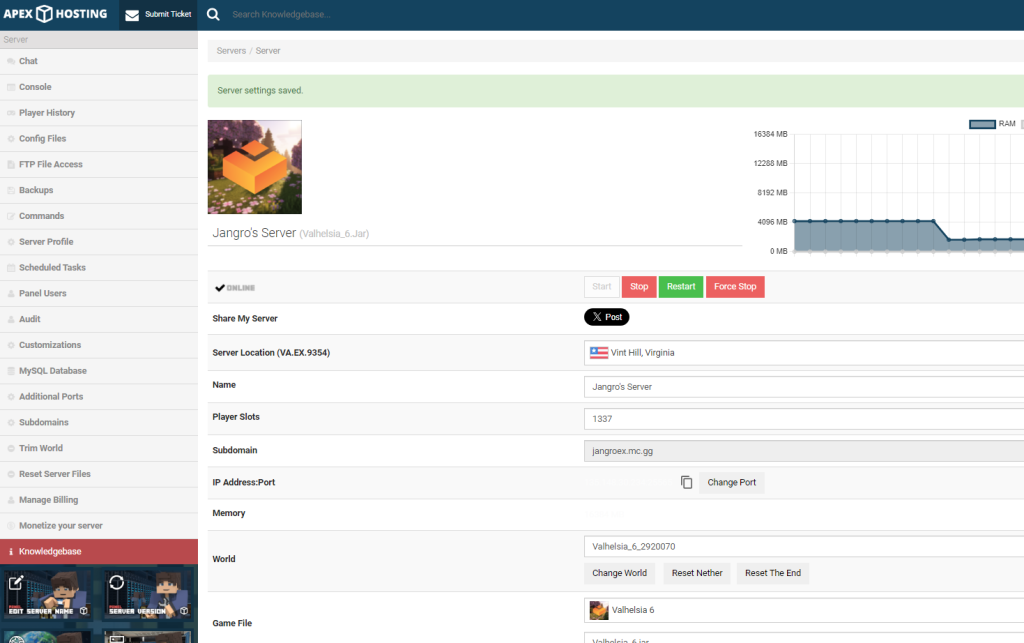This screenshot has width=1024, height=643.
Task: Open Scheduled Tasks from sidebar
Action: pos(99,268)
